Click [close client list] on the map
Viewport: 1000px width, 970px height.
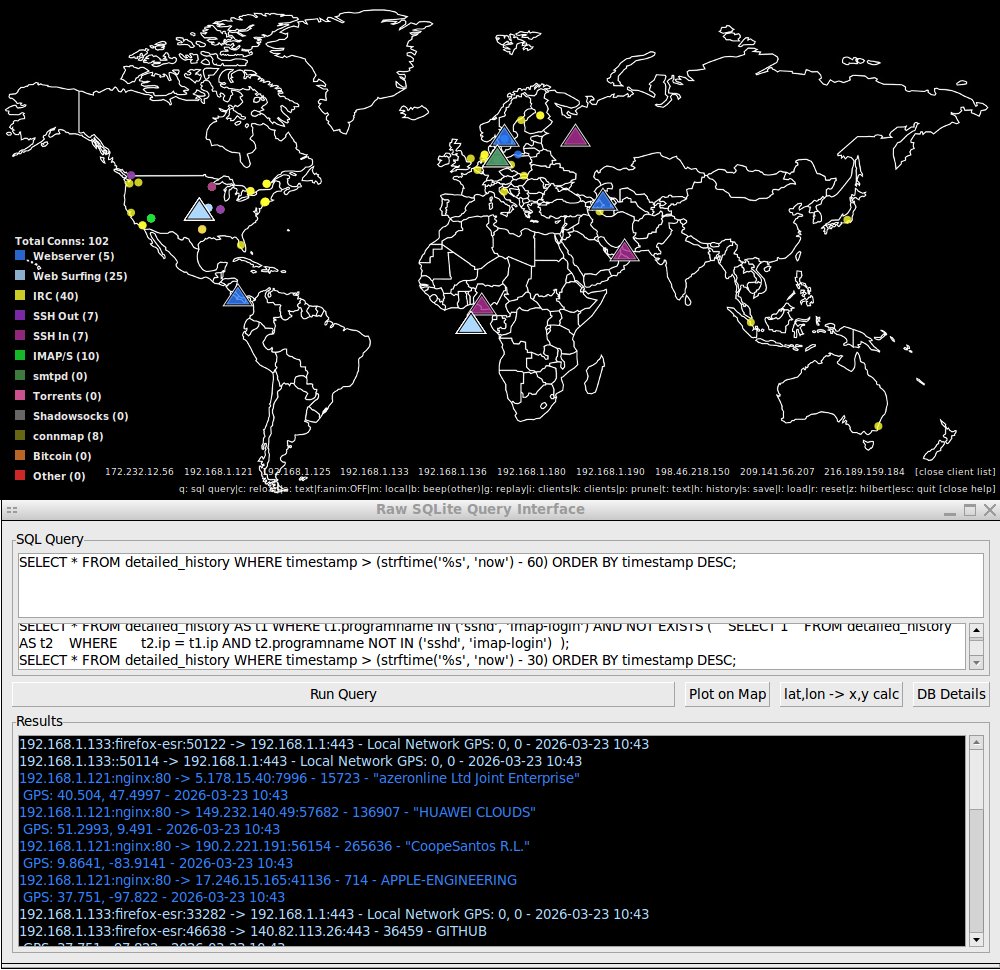click(x=955, y=471)
